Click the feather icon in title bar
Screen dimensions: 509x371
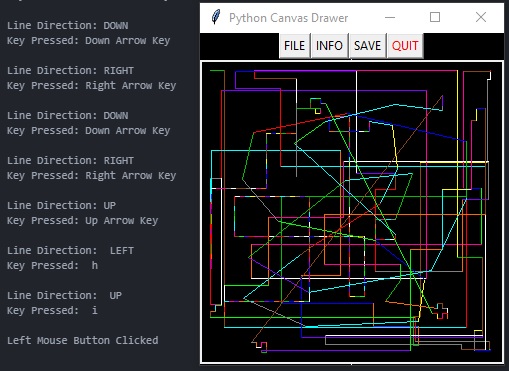pyautogui.click(x=216, y=17)
